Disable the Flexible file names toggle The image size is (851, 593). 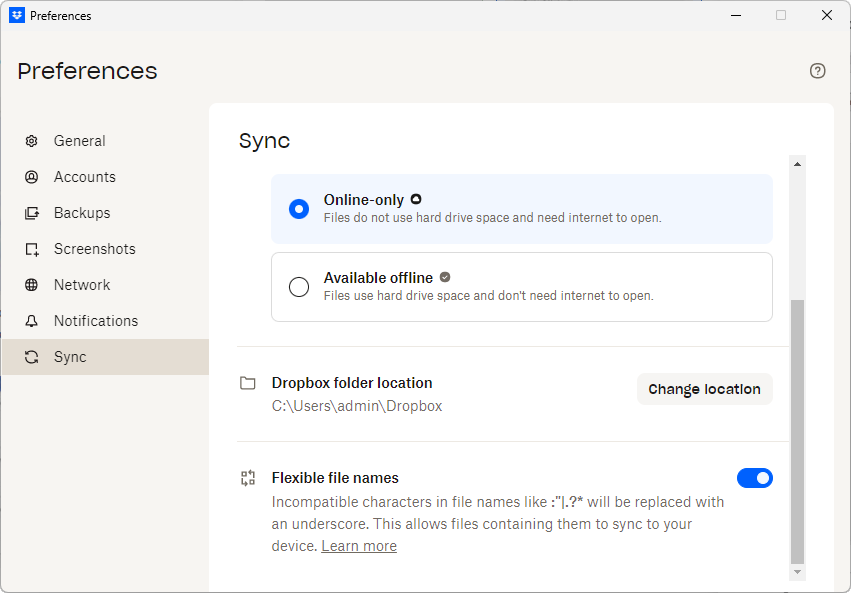pos(754,478)
